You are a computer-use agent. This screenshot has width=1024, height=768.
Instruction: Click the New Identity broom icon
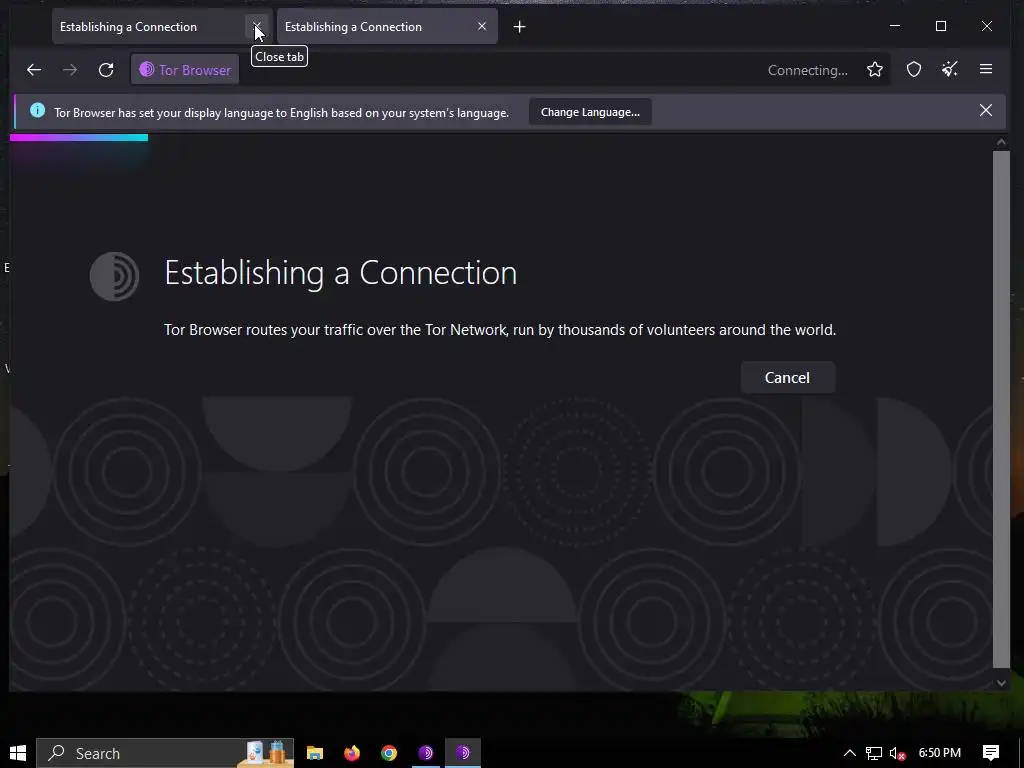pyautogui.click(x=950, y=69)
